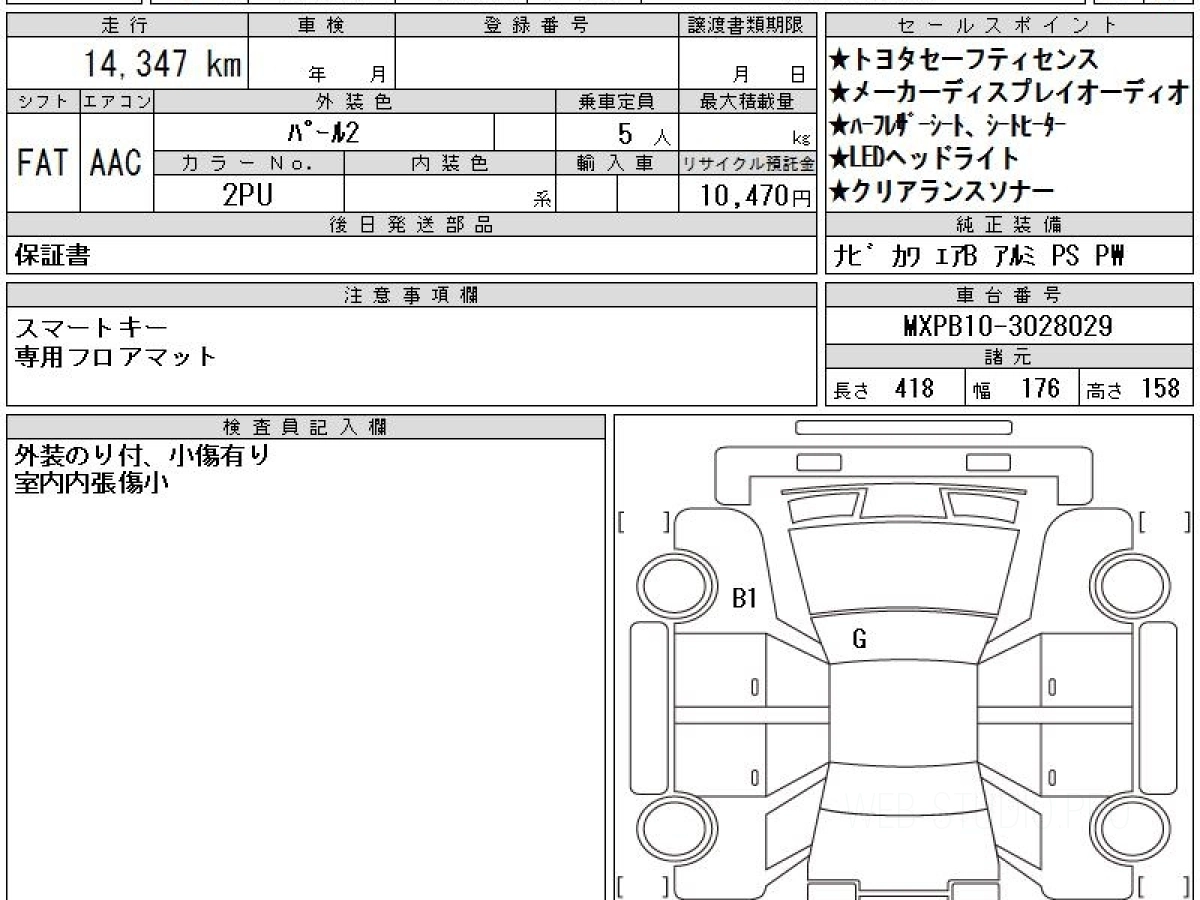Click the seating capacity value 5 人
Image resolution: width=1200 pixels, height=900 pixels.
(645, 133)
